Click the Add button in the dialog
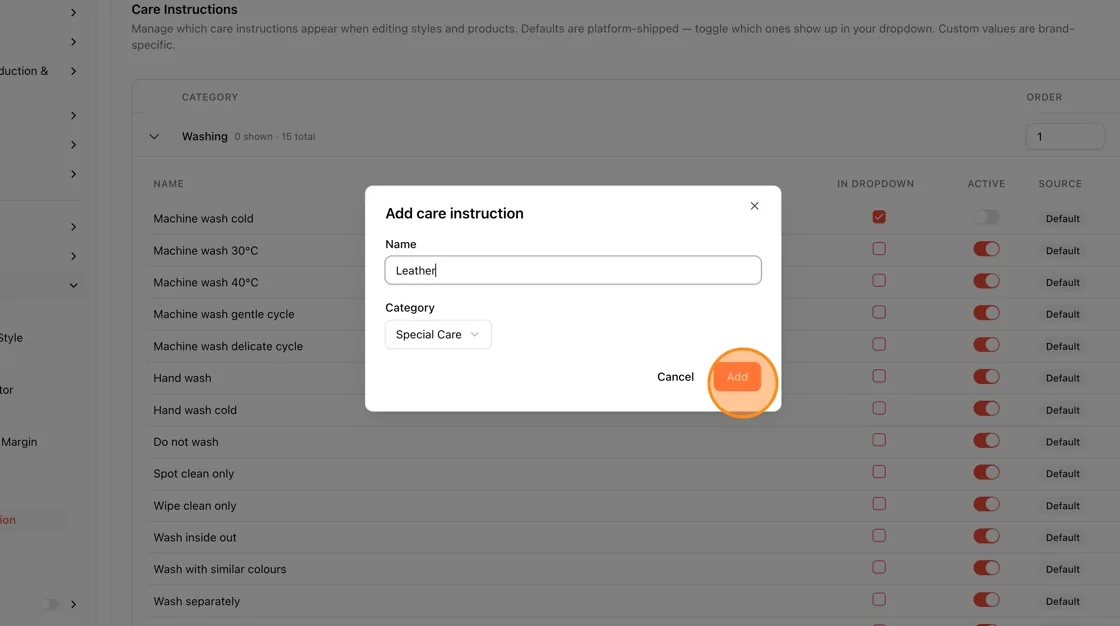 click(737, 377)
